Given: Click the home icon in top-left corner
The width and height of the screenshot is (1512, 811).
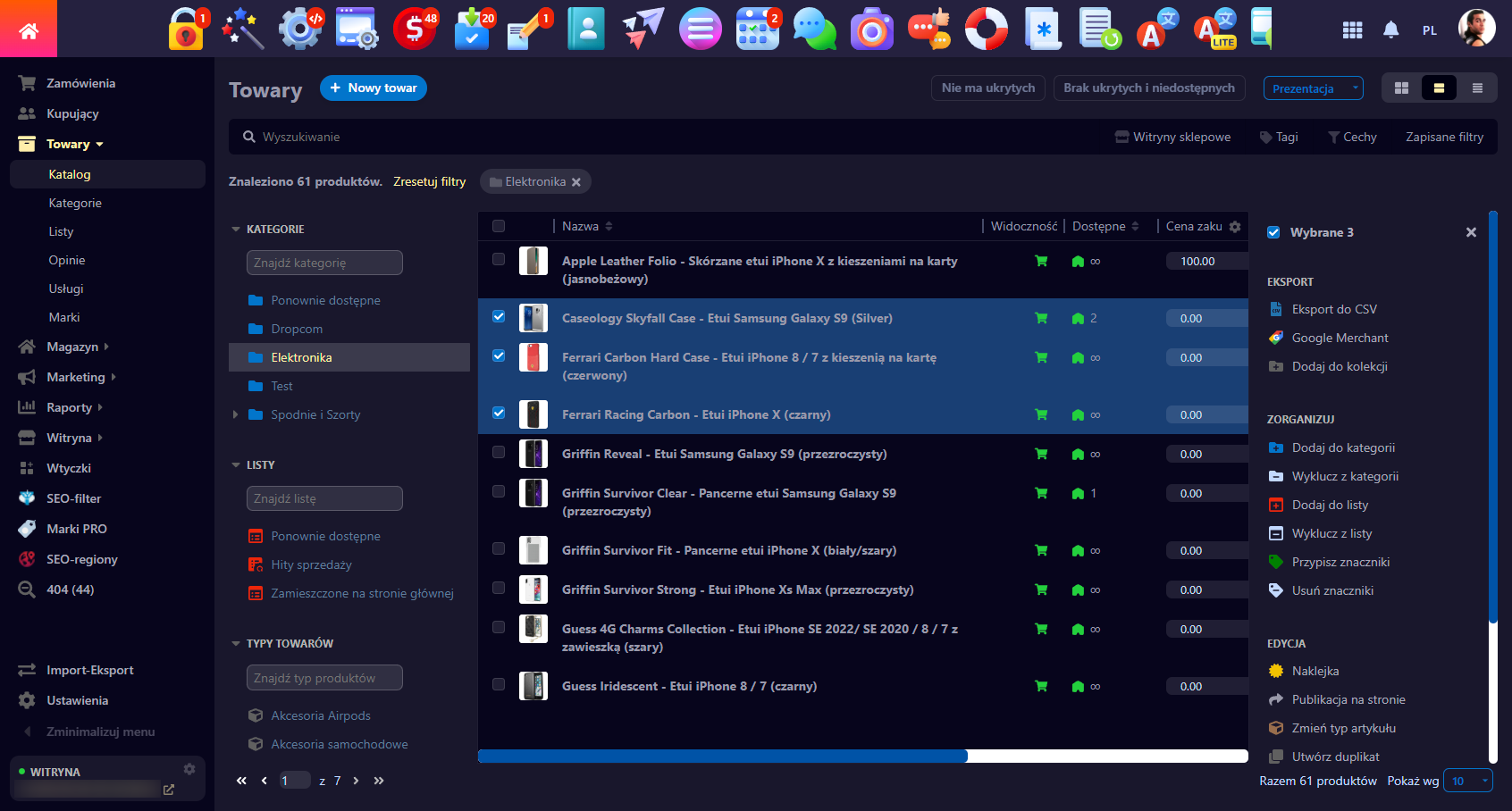Looking at the screenshot, I should tap(29, 31).
